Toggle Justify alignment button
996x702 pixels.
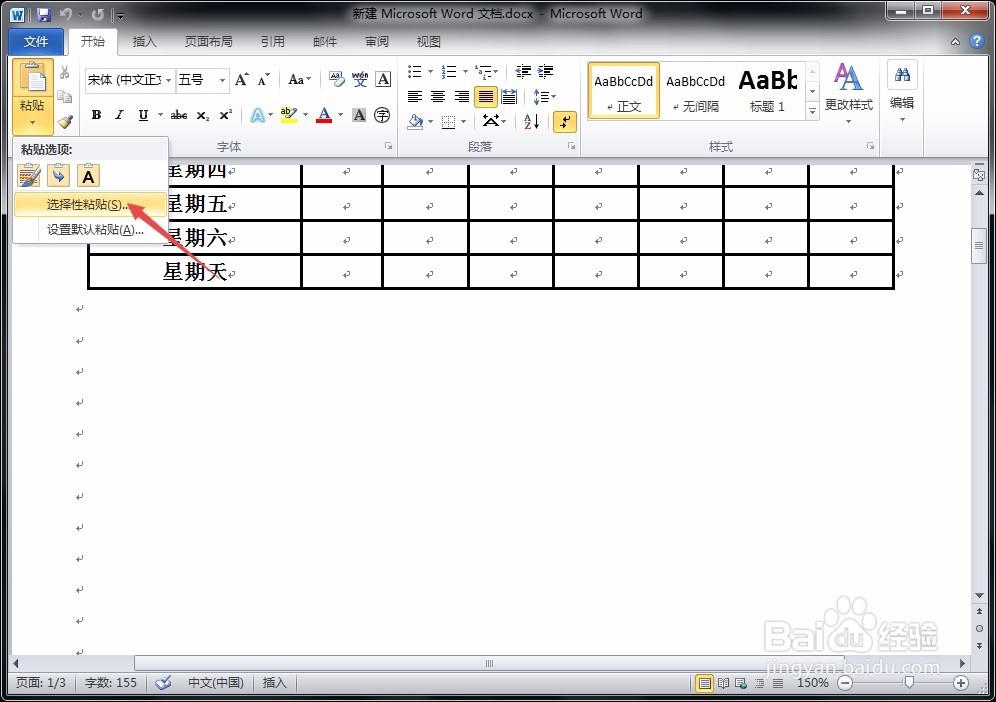485,97
